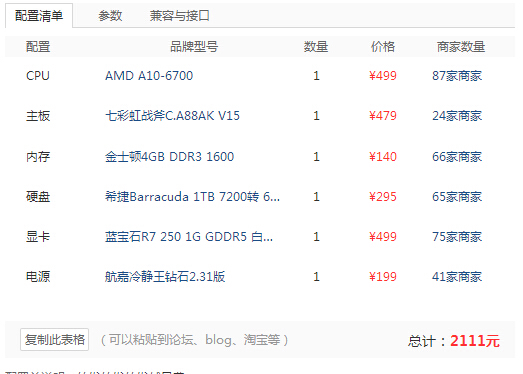This screenshot has height=374, width=523.
Task: Open the 七彩虹战斧C.A88AK V15 link
Action: (x=172, y=116)
